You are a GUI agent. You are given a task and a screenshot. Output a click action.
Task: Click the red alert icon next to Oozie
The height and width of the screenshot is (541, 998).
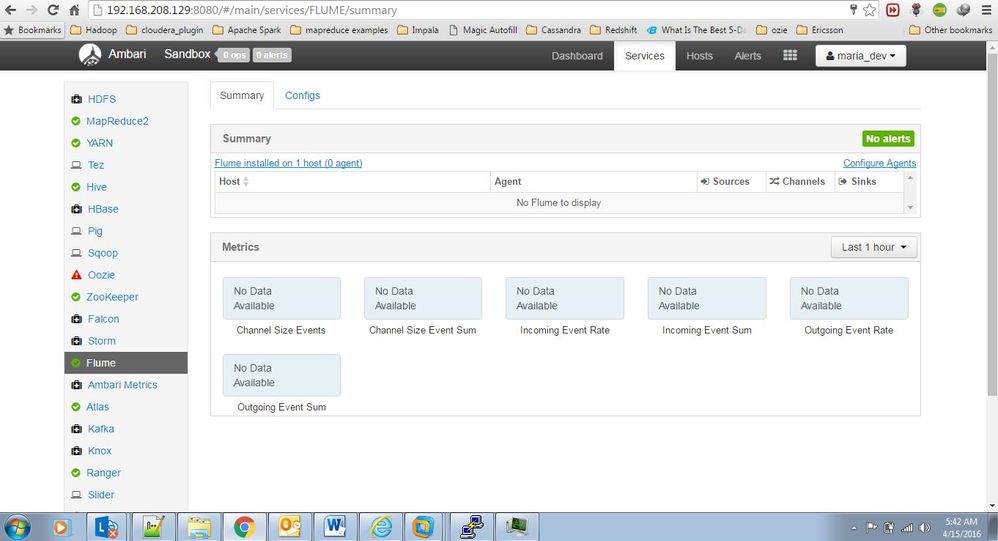point(76,275)
